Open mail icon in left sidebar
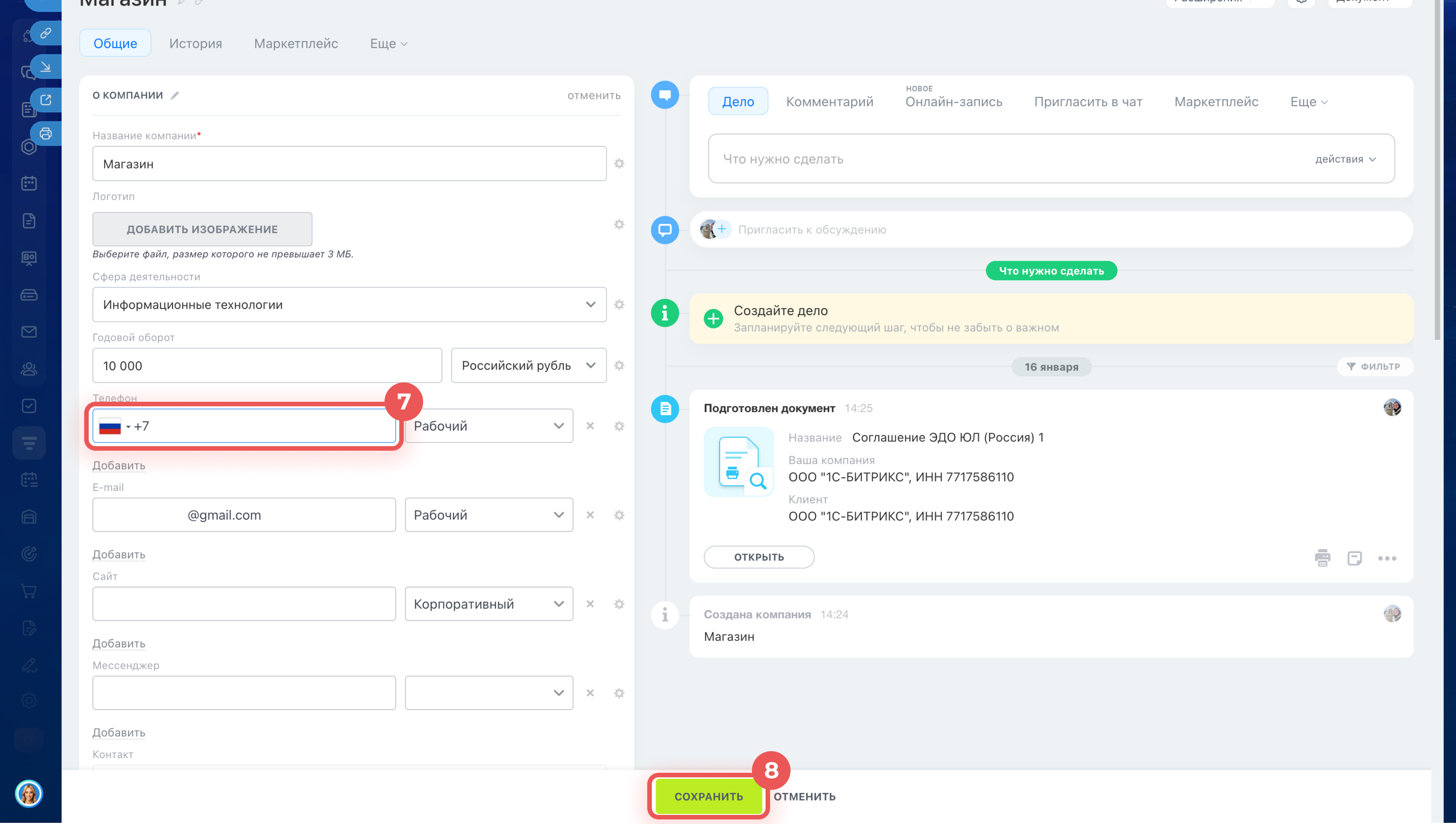The height and width of the screenshot is (824, 1456). tap(29, 332)
